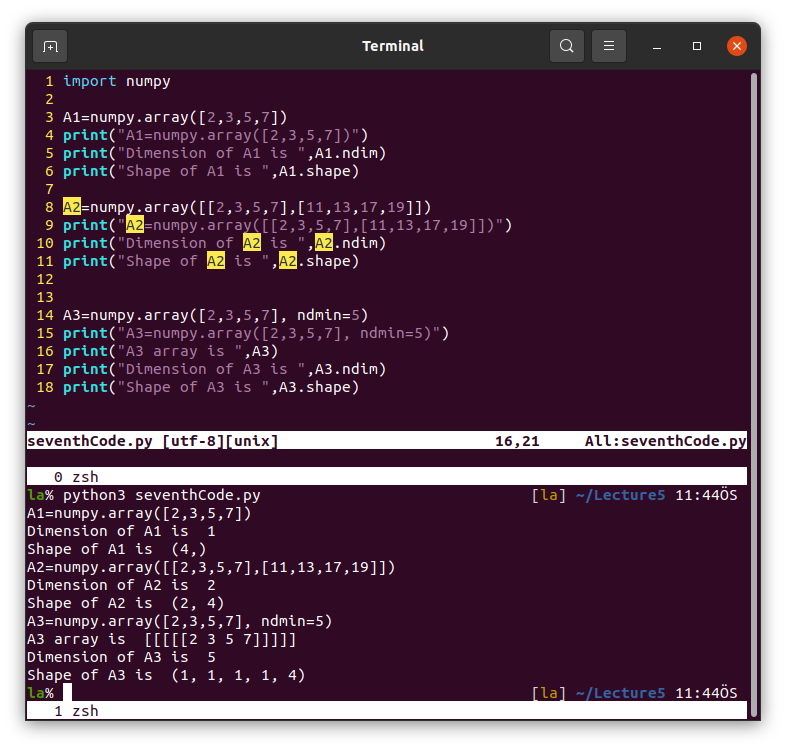Click the shell cursor at the bottom prompt

tap(67, 693)
